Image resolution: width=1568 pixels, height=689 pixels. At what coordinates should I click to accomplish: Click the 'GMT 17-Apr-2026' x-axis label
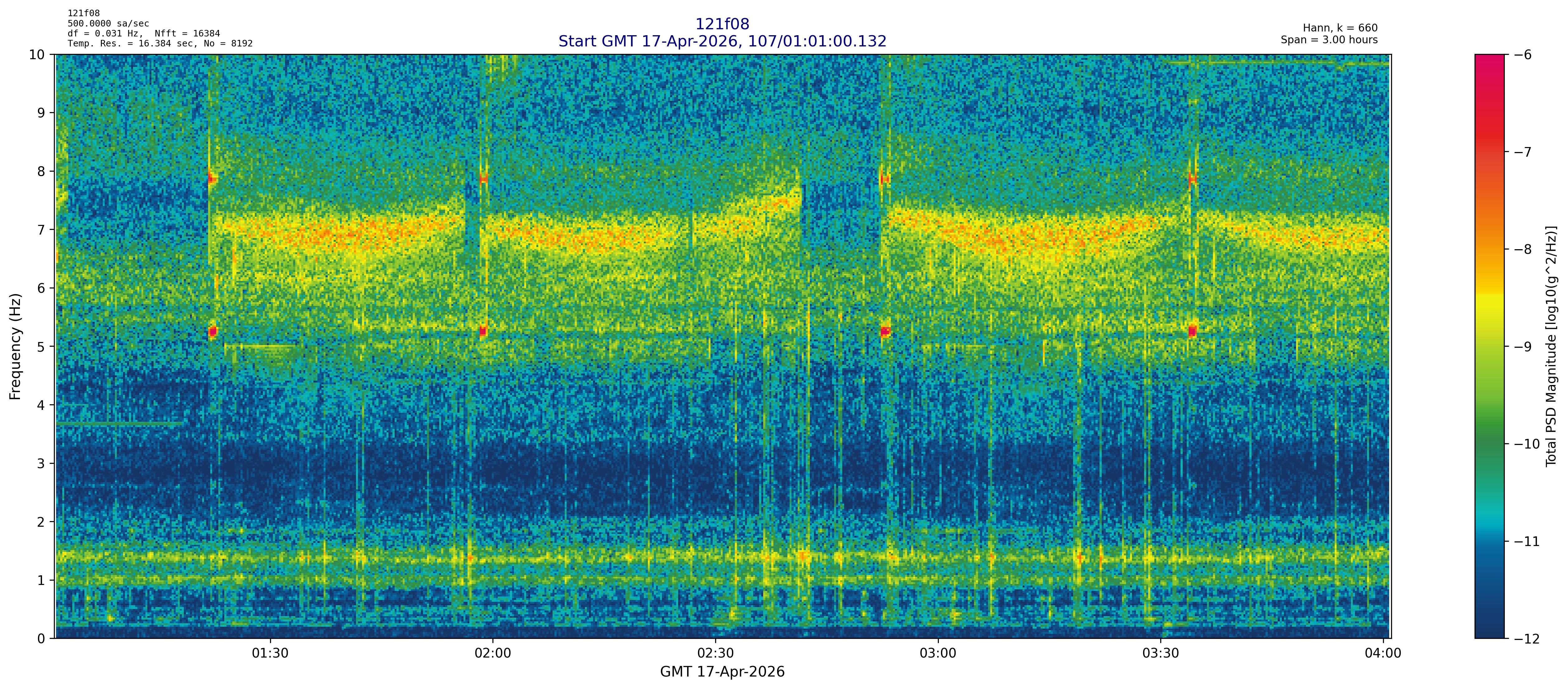click(x=722, y=672)
